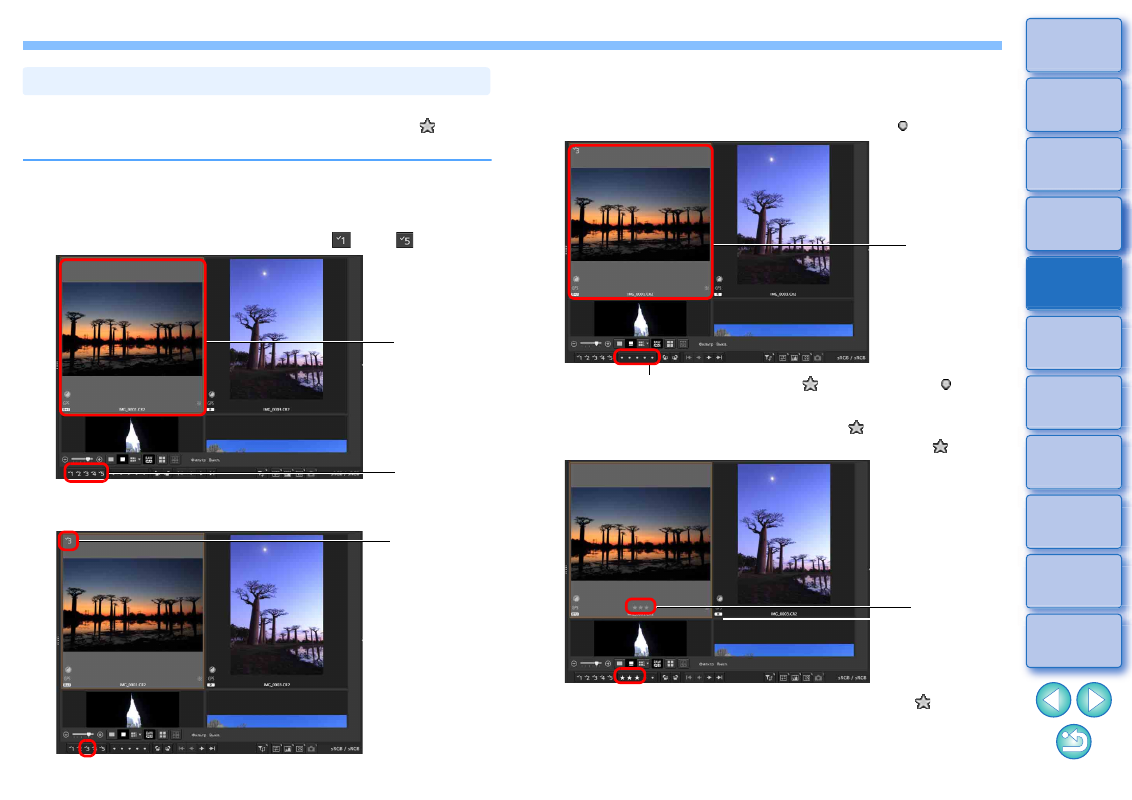
Task: Click rotate right icon in lower-left screenshot
Action: coord(167,749)
